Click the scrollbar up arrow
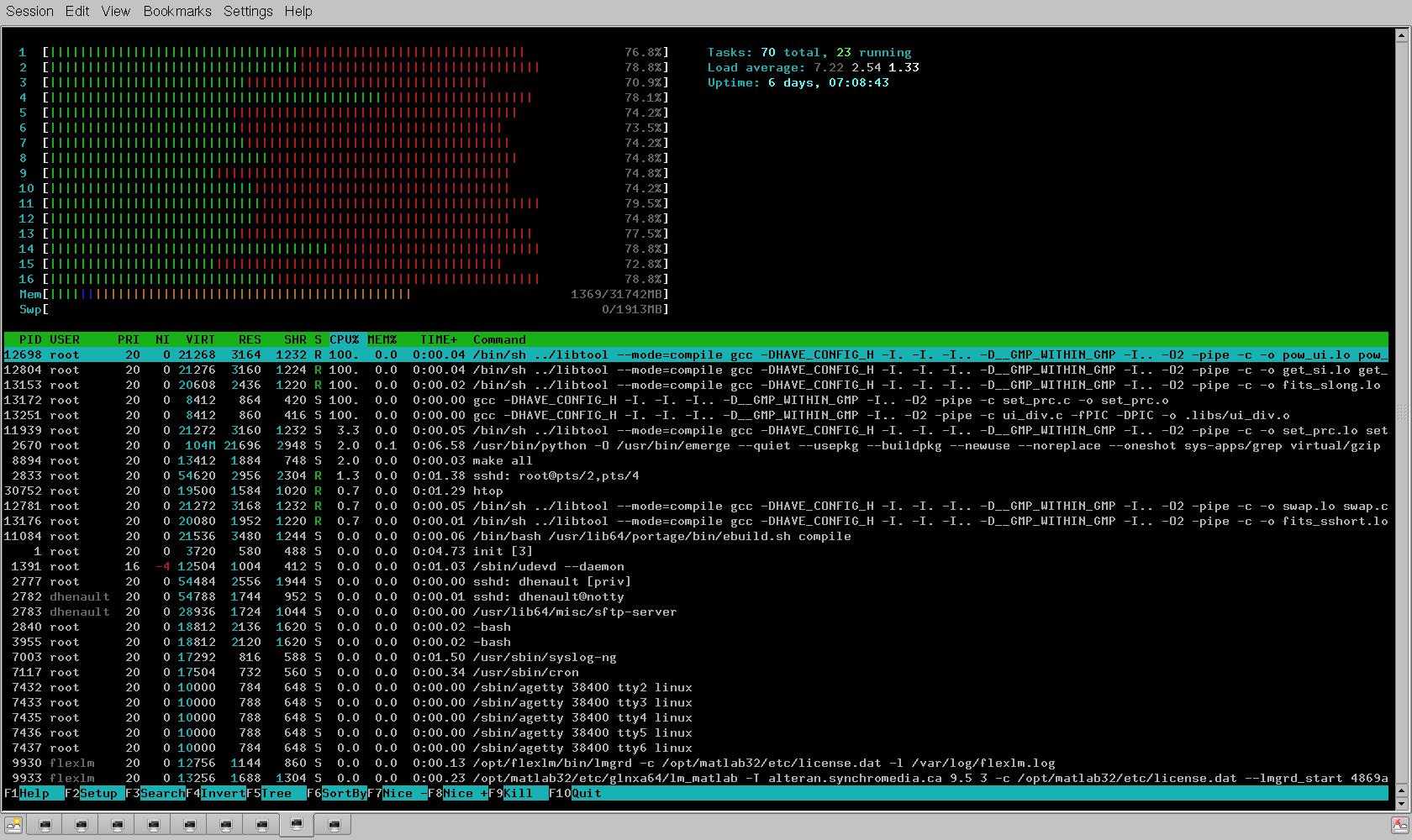 (x=1401, y=35)
